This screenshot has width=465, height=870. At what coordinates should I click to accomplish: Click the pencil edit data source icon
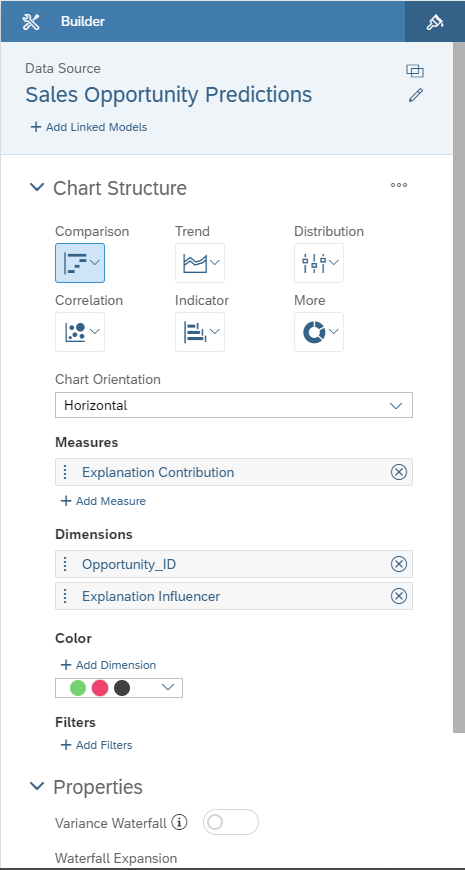click(x=415, y=95)
